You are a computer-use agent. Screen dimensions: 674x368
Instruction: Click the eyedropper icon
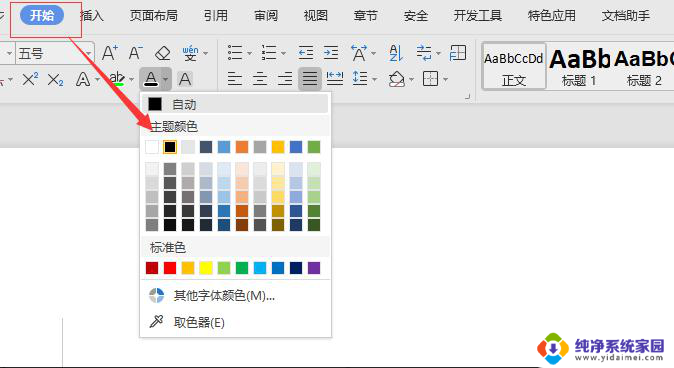click(156, 321)
